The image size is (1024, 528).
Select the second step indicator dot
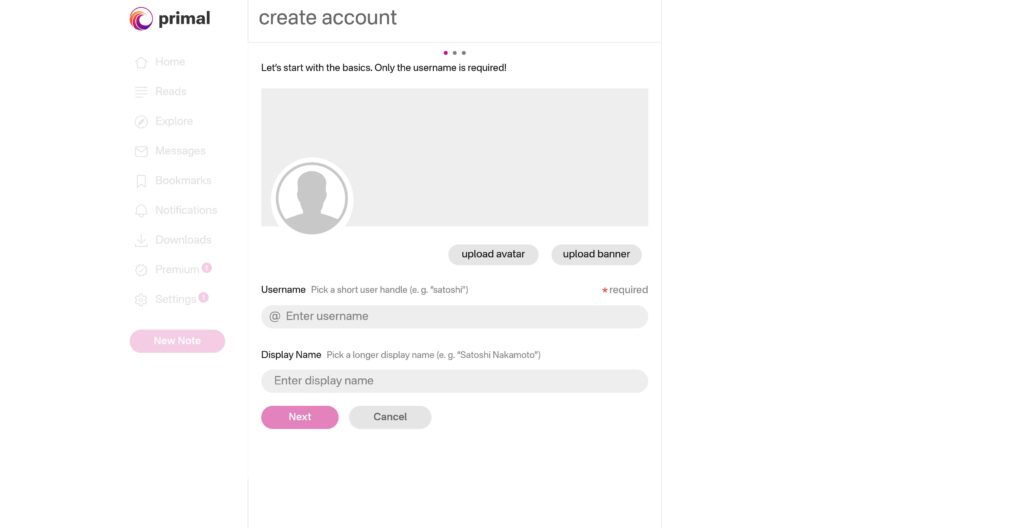click(455, 53)
